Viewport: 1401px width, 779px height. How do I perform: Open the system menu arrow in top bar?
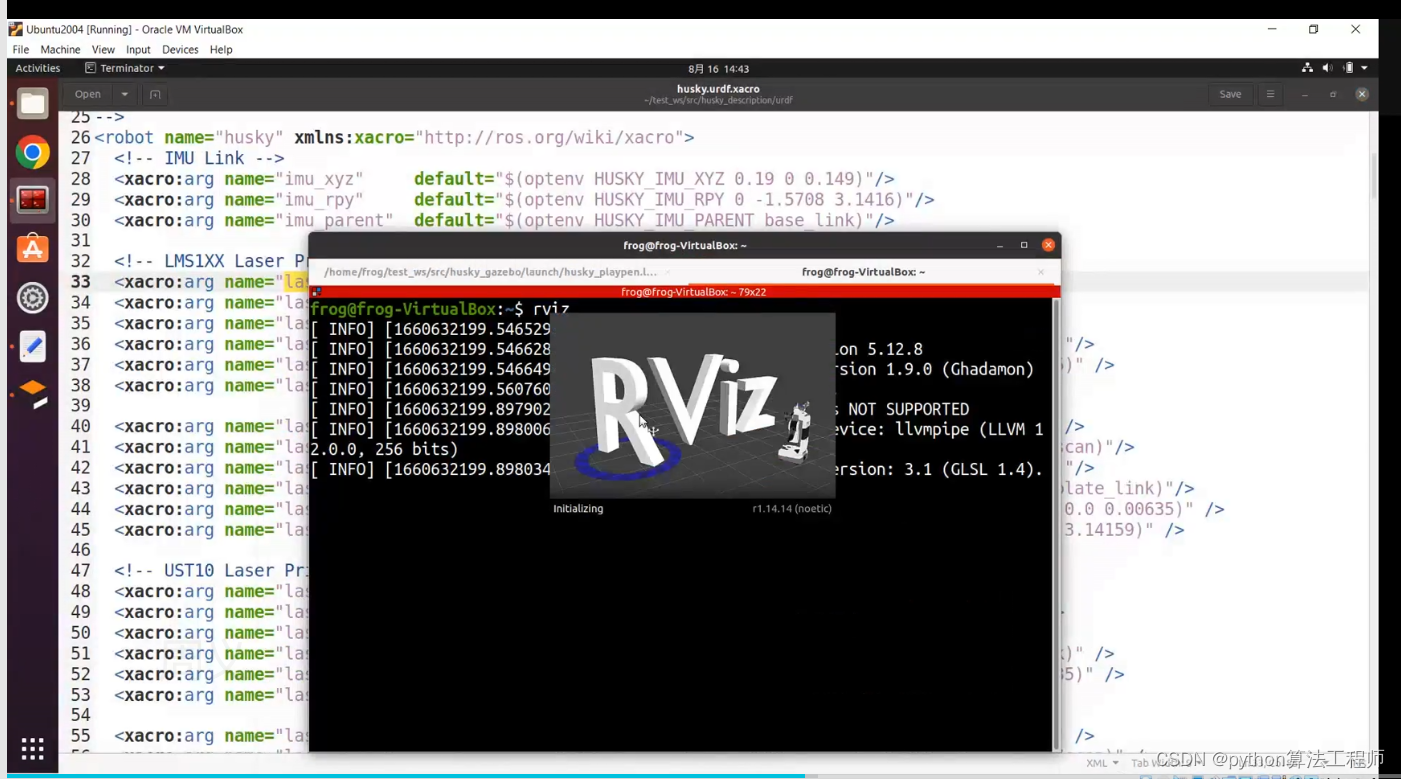(x=1364, y=68)
